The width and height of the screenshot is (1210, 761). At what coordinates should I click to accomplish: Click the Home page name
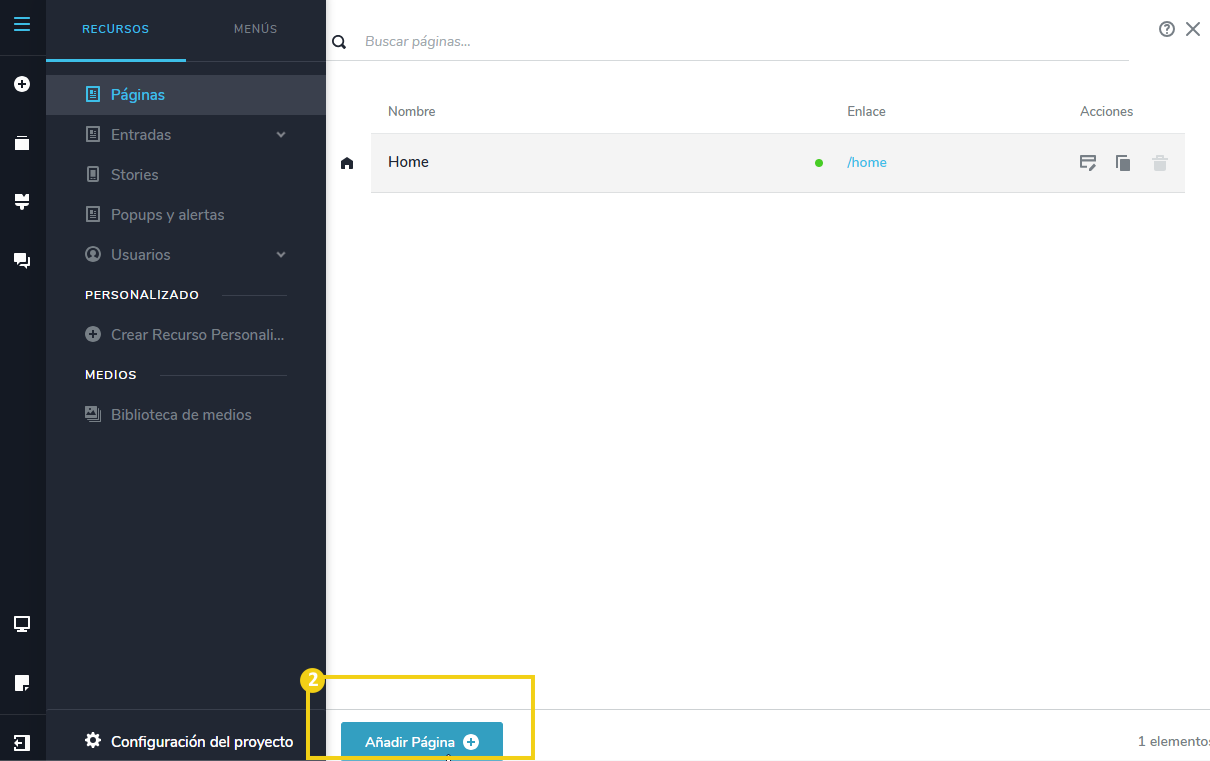pyautogui.click(x=408, y=162)
